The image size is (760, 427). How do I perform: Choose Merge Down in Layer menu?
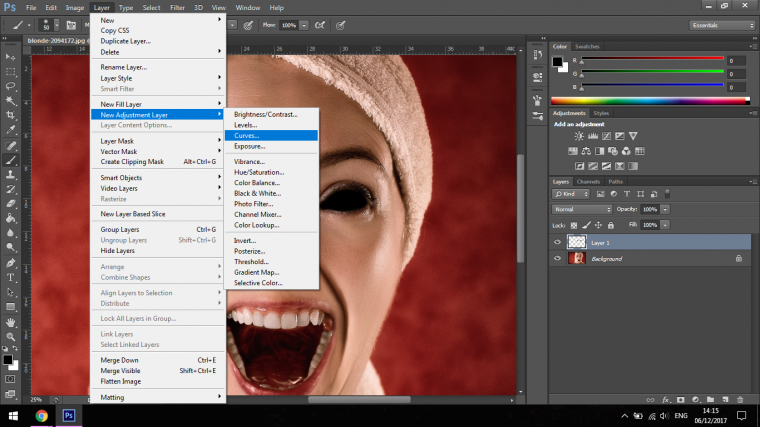[x=158, y=360]
